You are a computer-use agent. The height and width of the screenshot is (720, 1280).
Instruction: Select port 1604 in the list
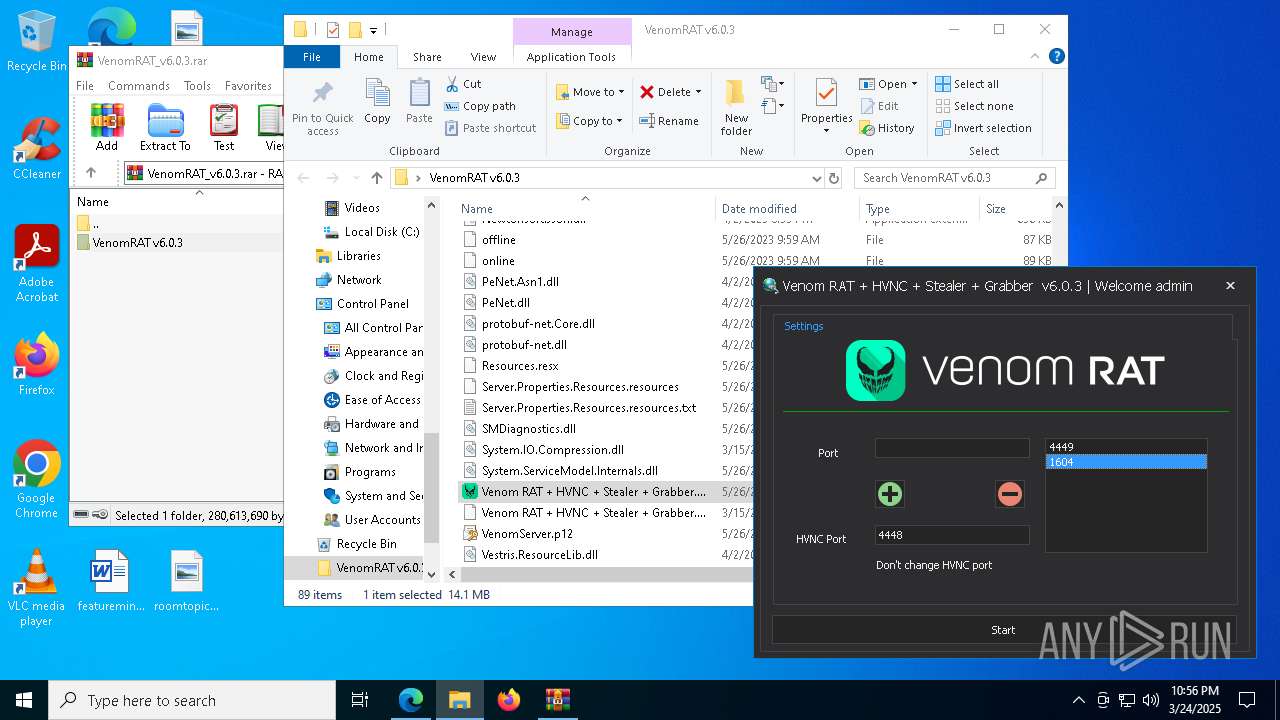point(1126,462)
